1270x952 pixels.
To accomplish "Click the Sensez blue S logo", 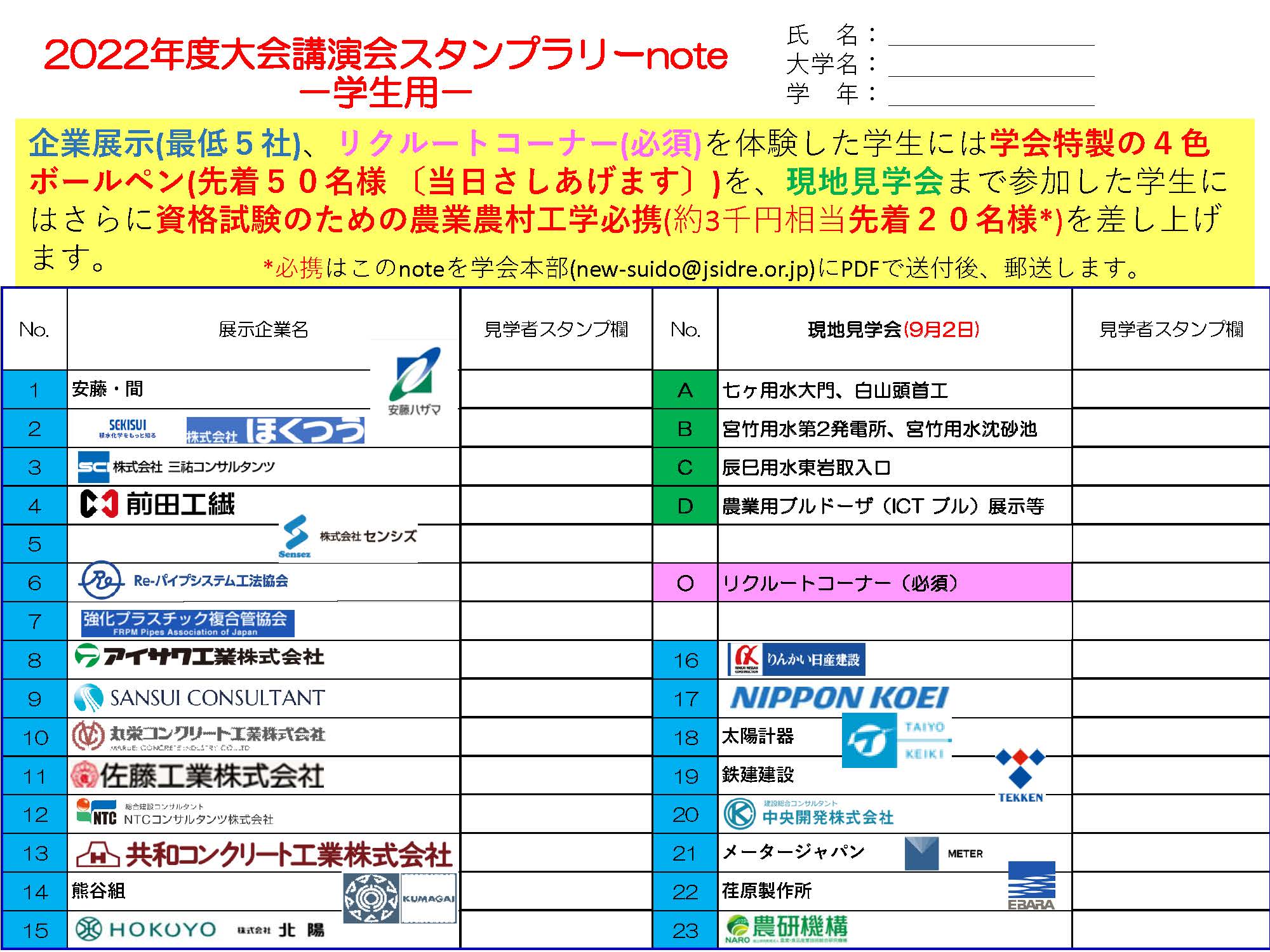I will (x=295, y=537).
